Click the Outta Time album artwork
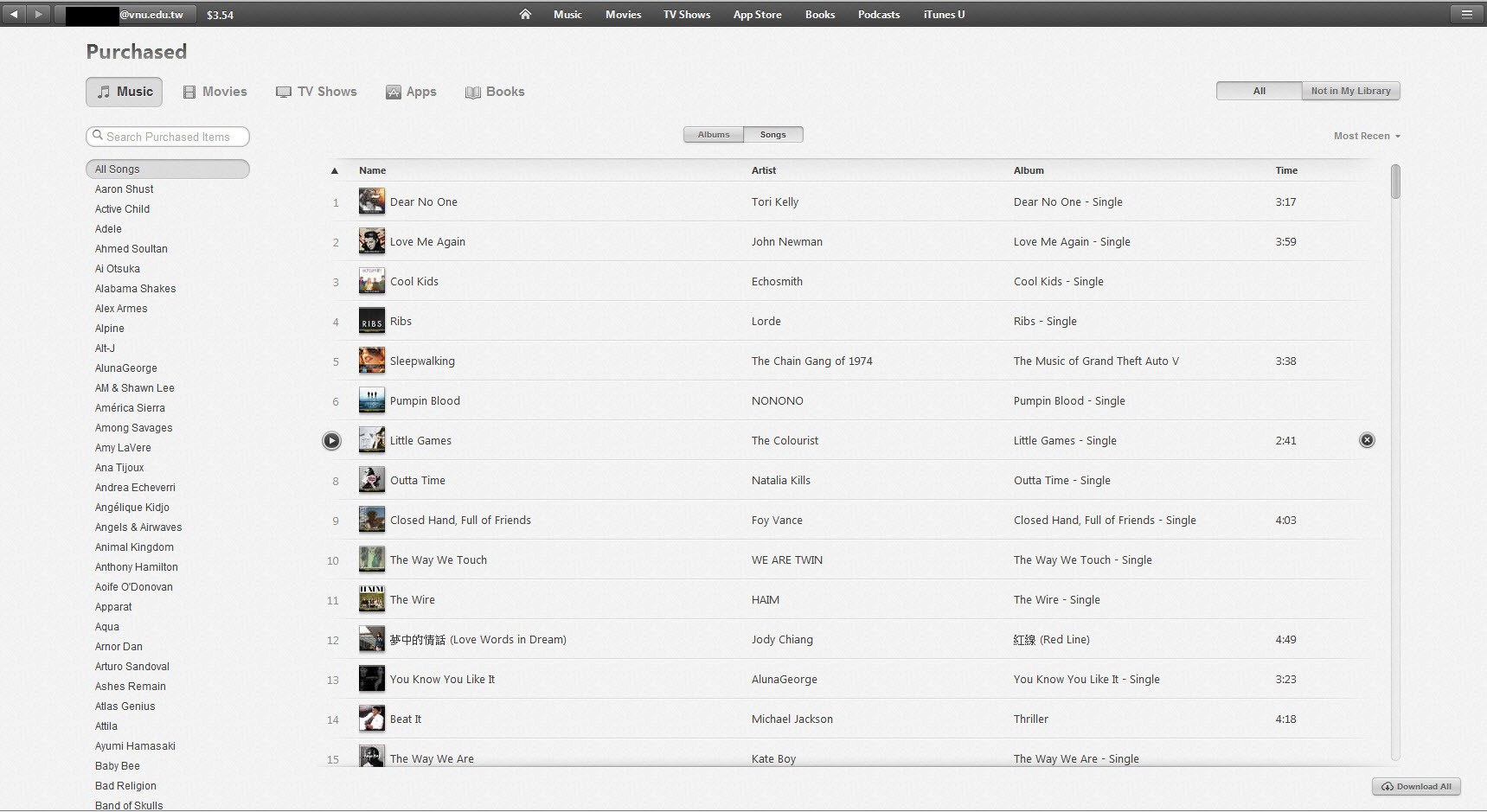This screenshot has width=1487, height=812. tap(372, 480)
